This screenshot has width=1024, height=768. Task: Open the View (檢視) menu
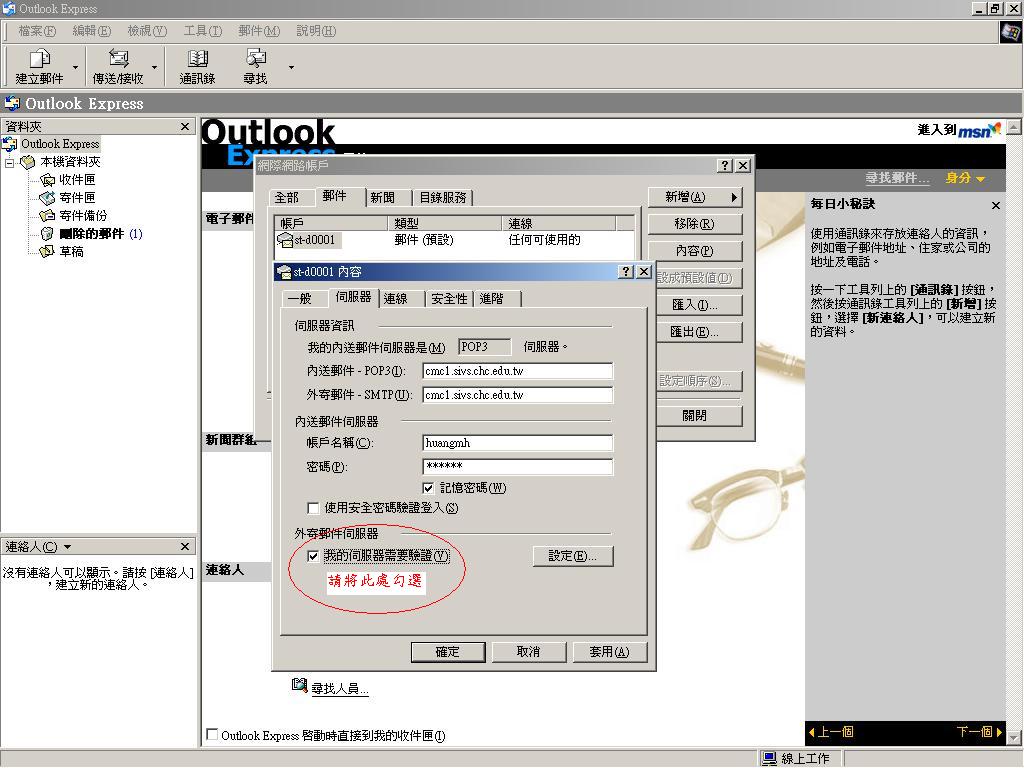coord(147,31)
